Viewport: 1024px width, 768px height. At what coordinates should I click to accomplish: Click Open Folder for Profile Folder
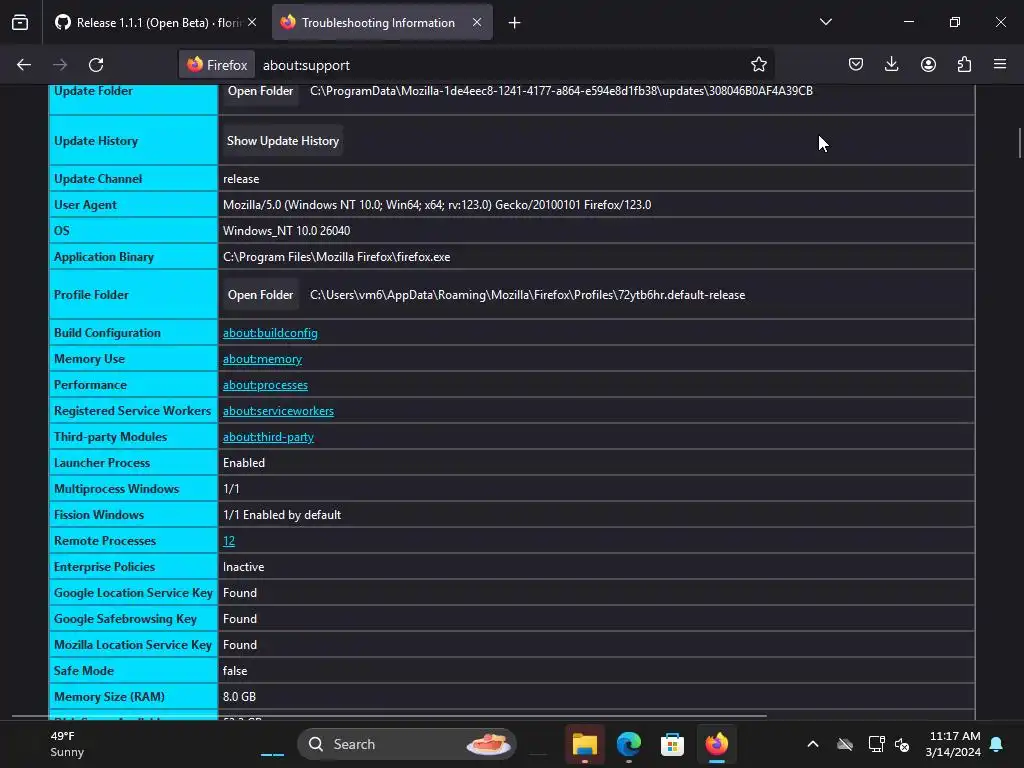pyautogui.click(x=260, y=295)
